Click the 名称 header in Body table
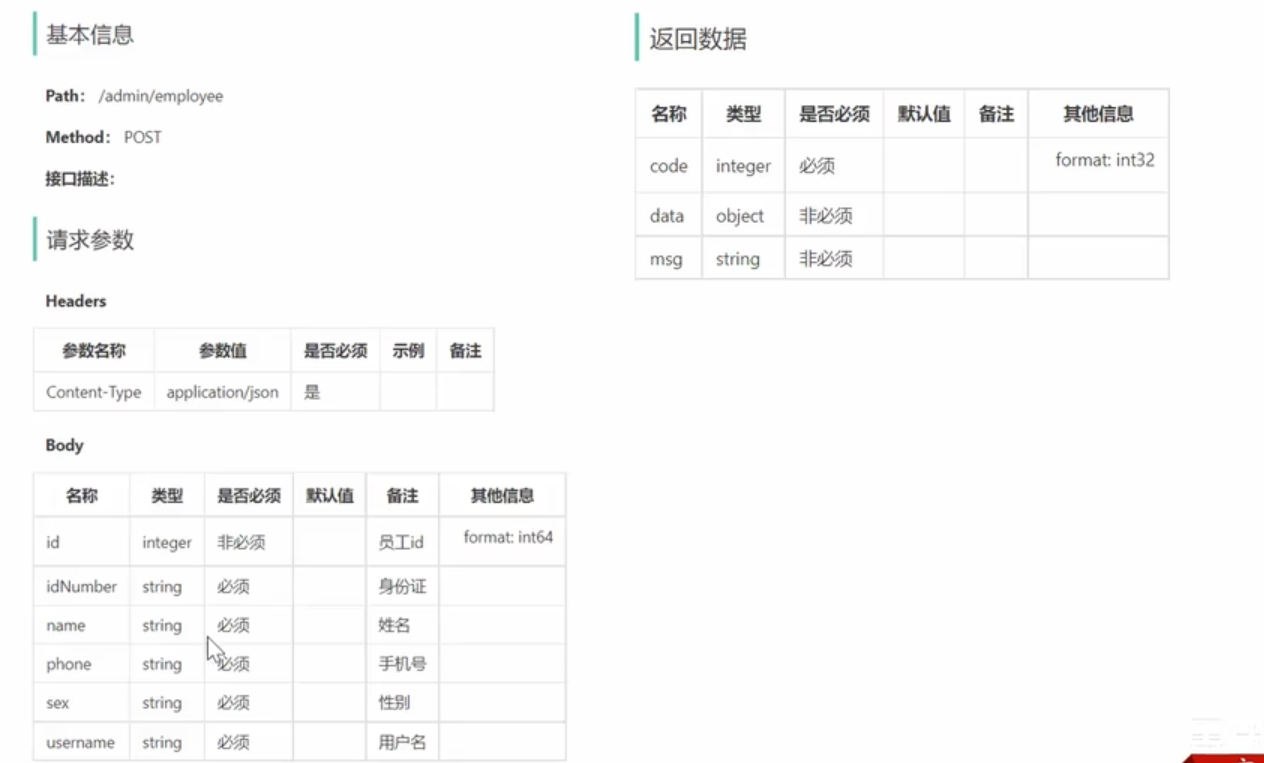Screen dimensions: 1264x763 coord(82,495)
